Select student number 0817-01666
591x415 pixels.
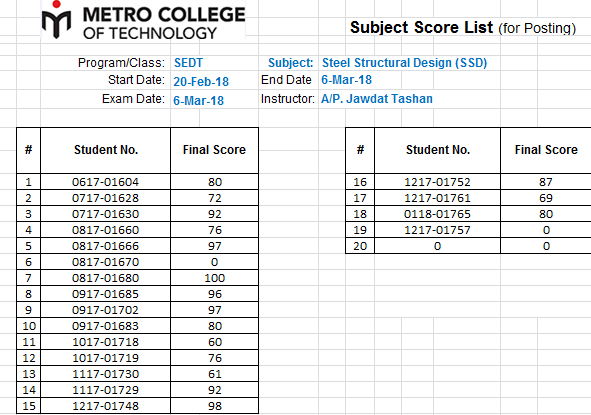106,246
